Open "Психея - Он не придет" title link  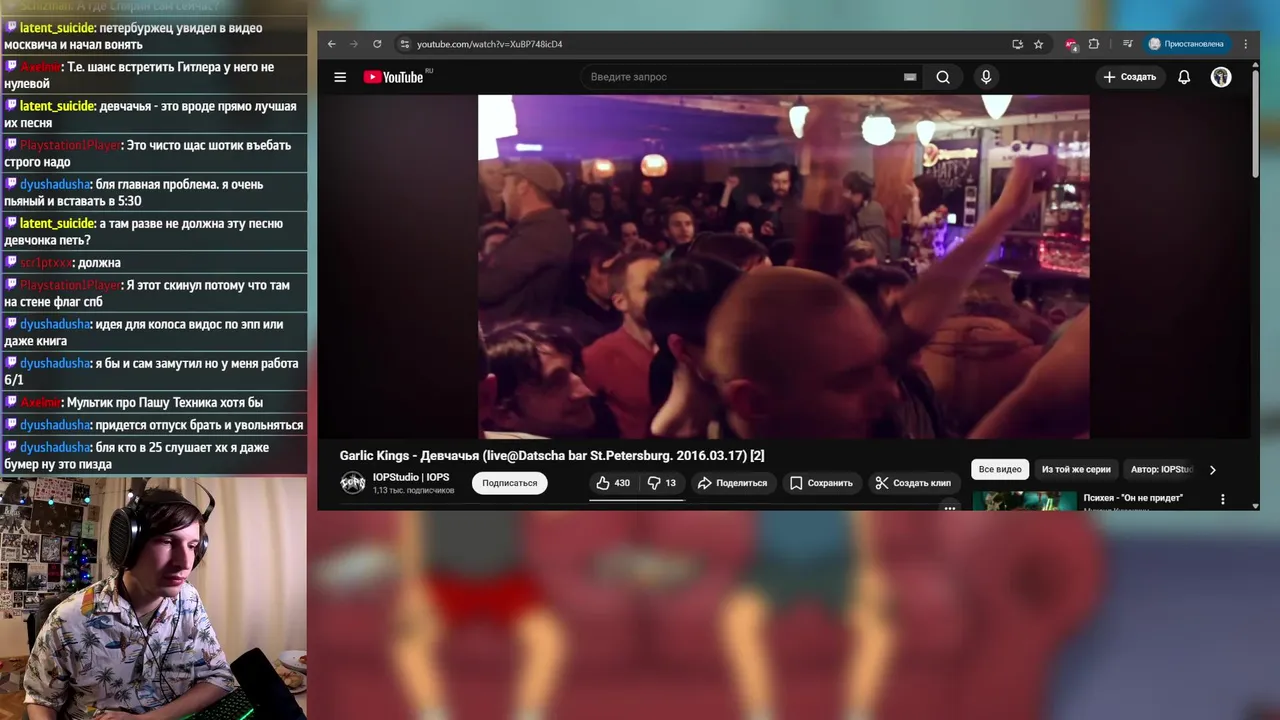click(x=1133, y=498)
